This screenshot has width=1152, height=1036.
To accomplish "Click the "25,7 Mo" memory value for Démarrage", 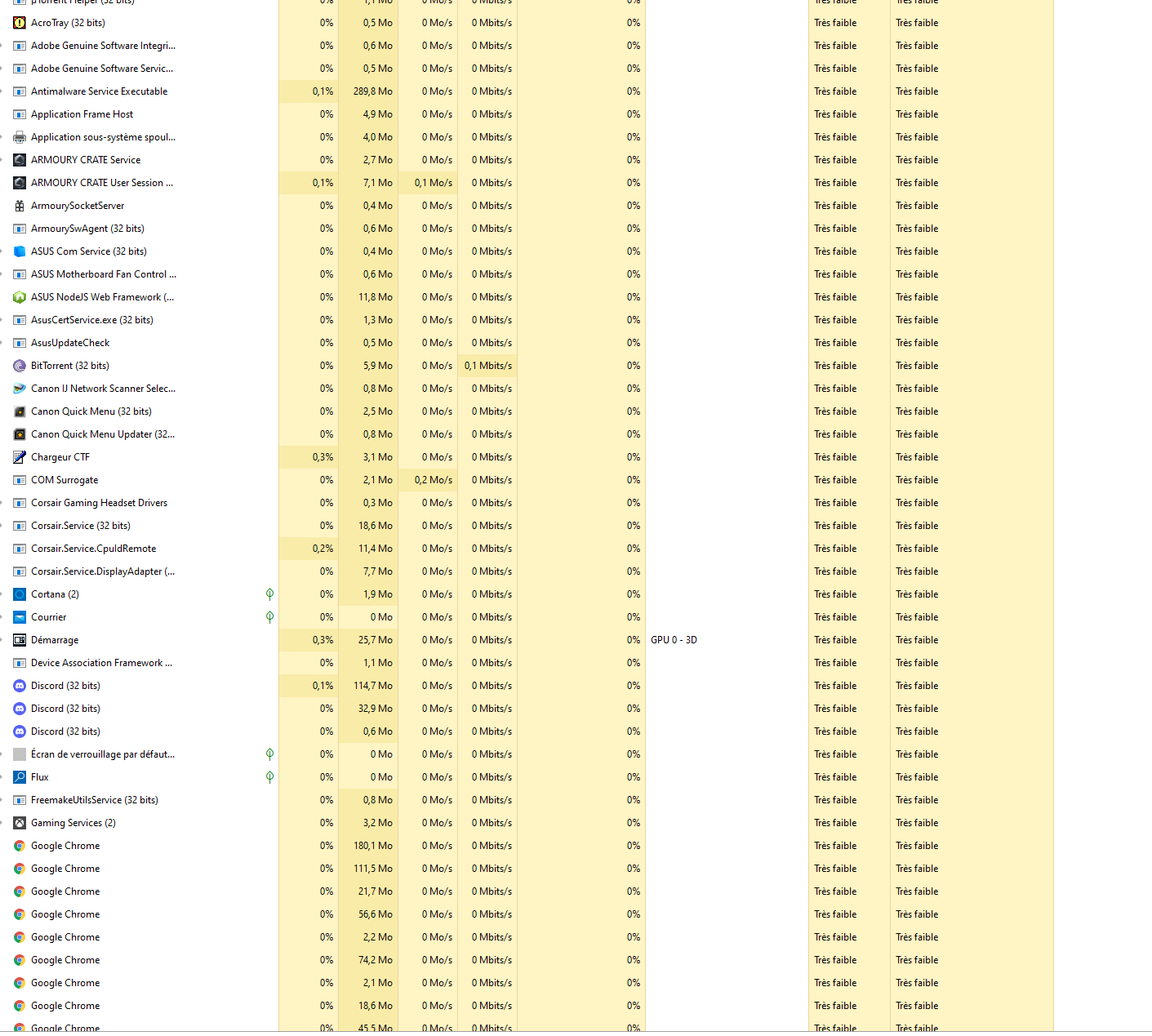I will click(x=376, y=640).
